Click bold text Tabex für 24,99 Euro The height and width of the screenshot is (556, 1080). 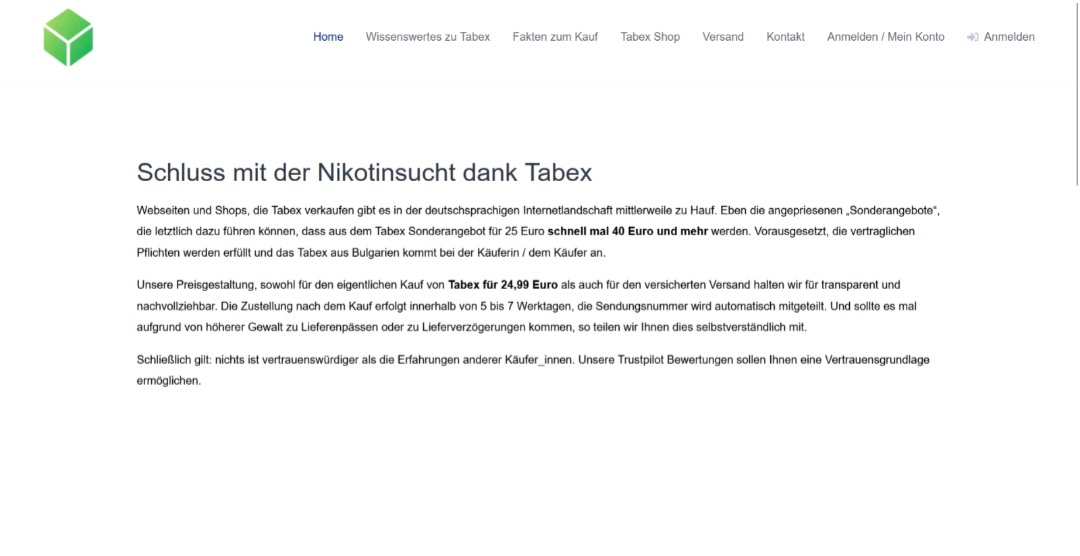click(503, 285)
